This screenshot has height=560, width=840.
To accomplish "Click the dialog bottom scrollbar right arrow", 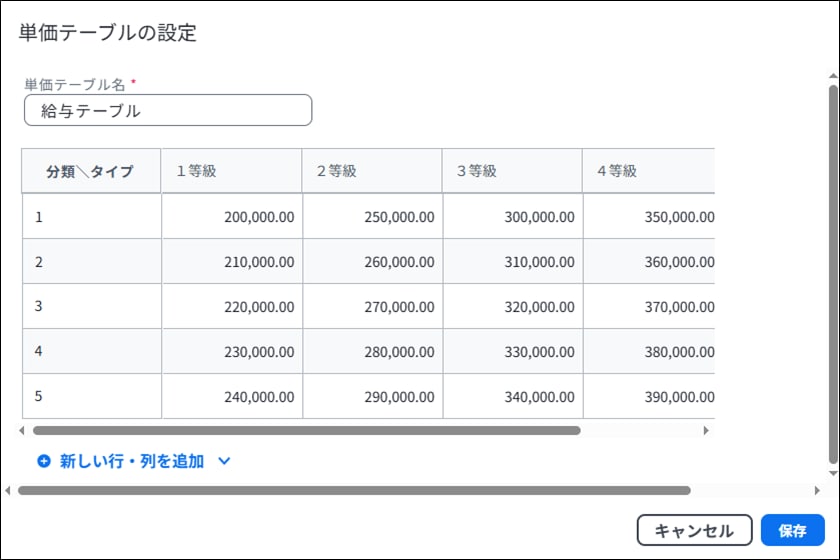I will pos(817,490).
